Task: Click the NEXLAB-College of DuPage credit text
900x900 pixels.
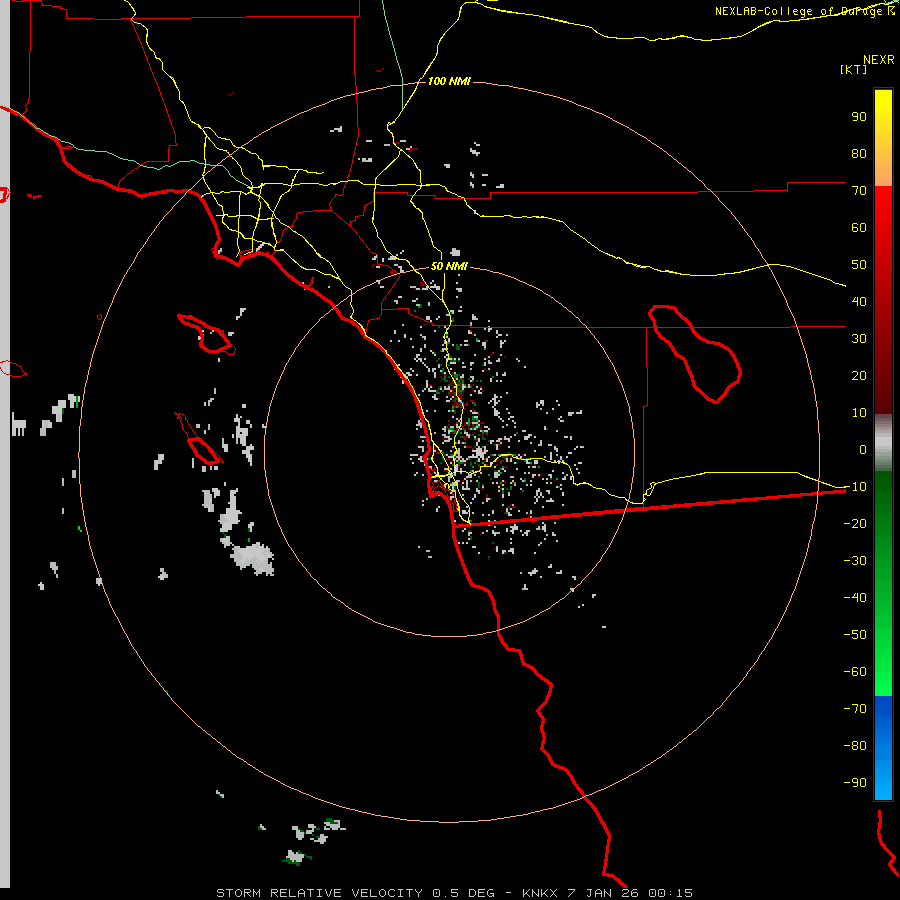Action: (x=804, y=11)
